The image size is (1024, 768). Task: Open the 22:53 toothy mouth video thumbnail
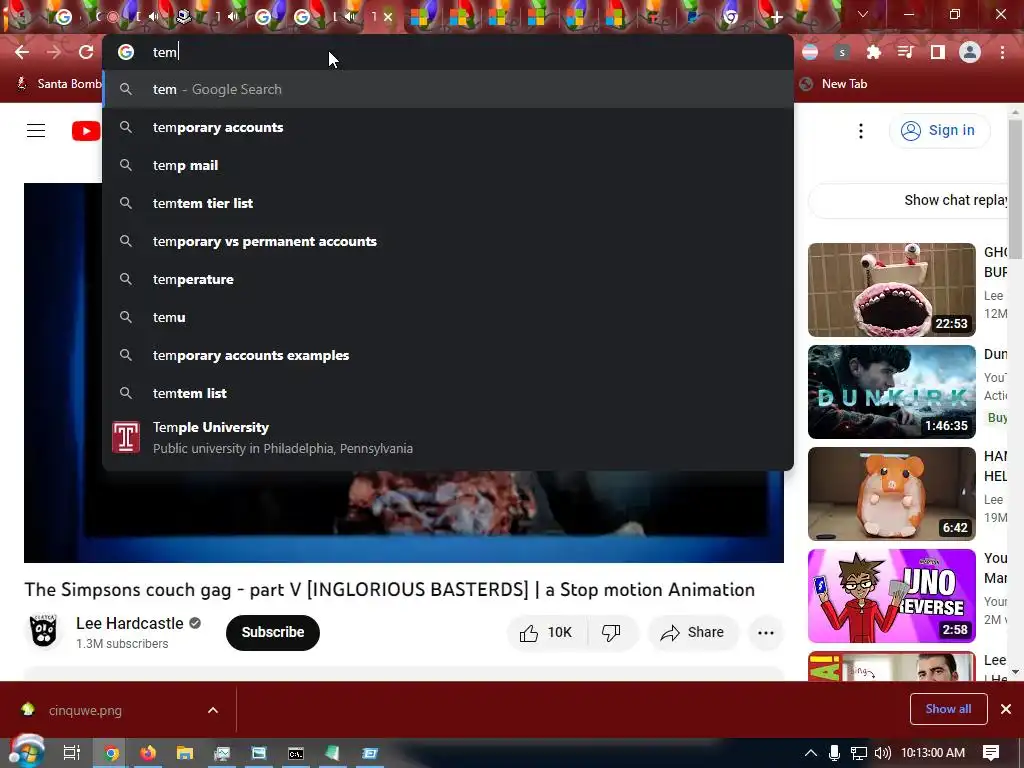click(891, 290)
